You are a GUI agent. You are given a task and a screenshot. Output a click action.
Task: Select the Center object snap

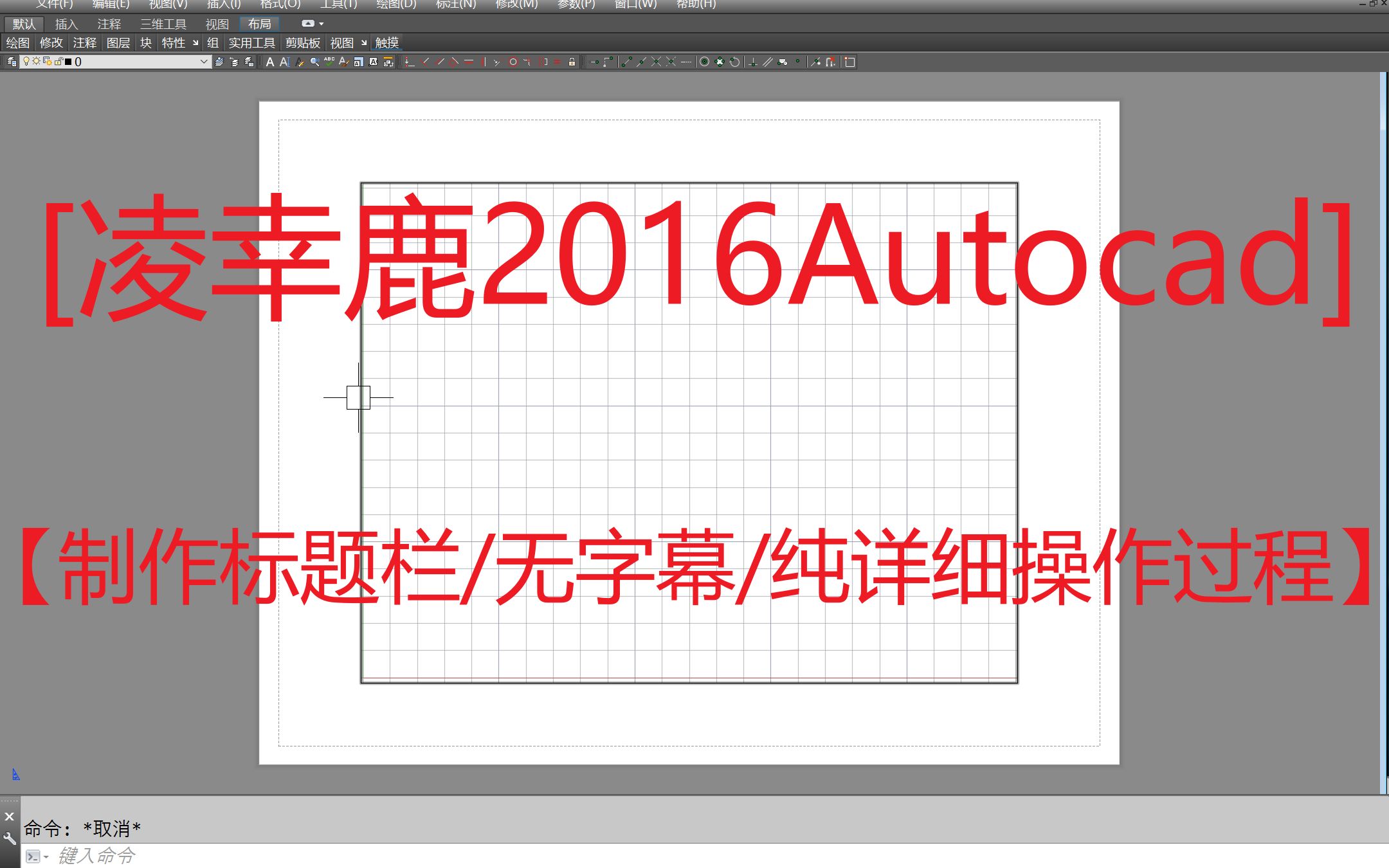point(704,62)
